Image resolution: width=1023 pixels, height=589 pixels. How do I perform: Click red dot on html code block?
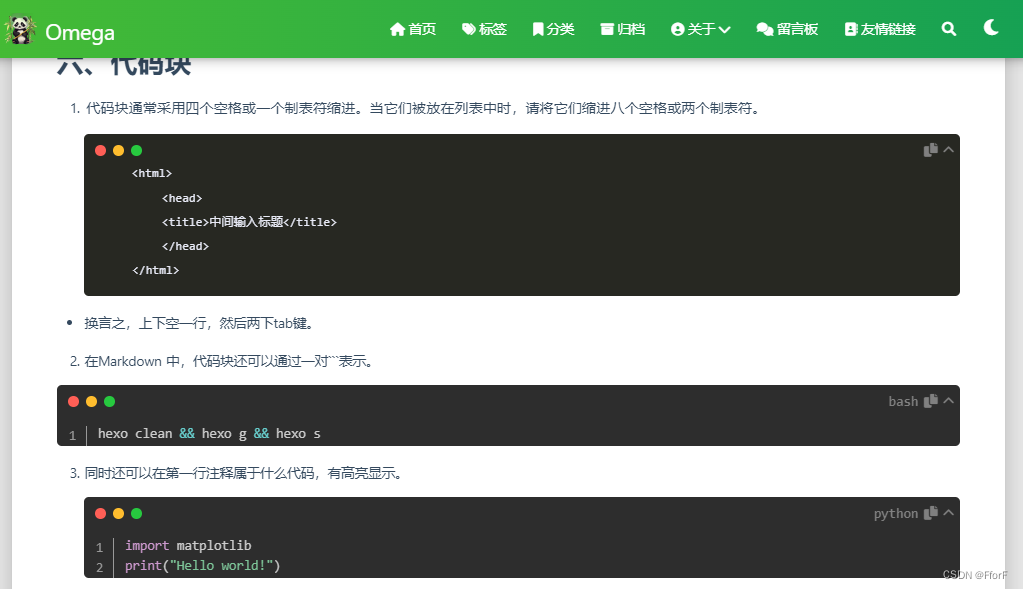coord(100,151)
